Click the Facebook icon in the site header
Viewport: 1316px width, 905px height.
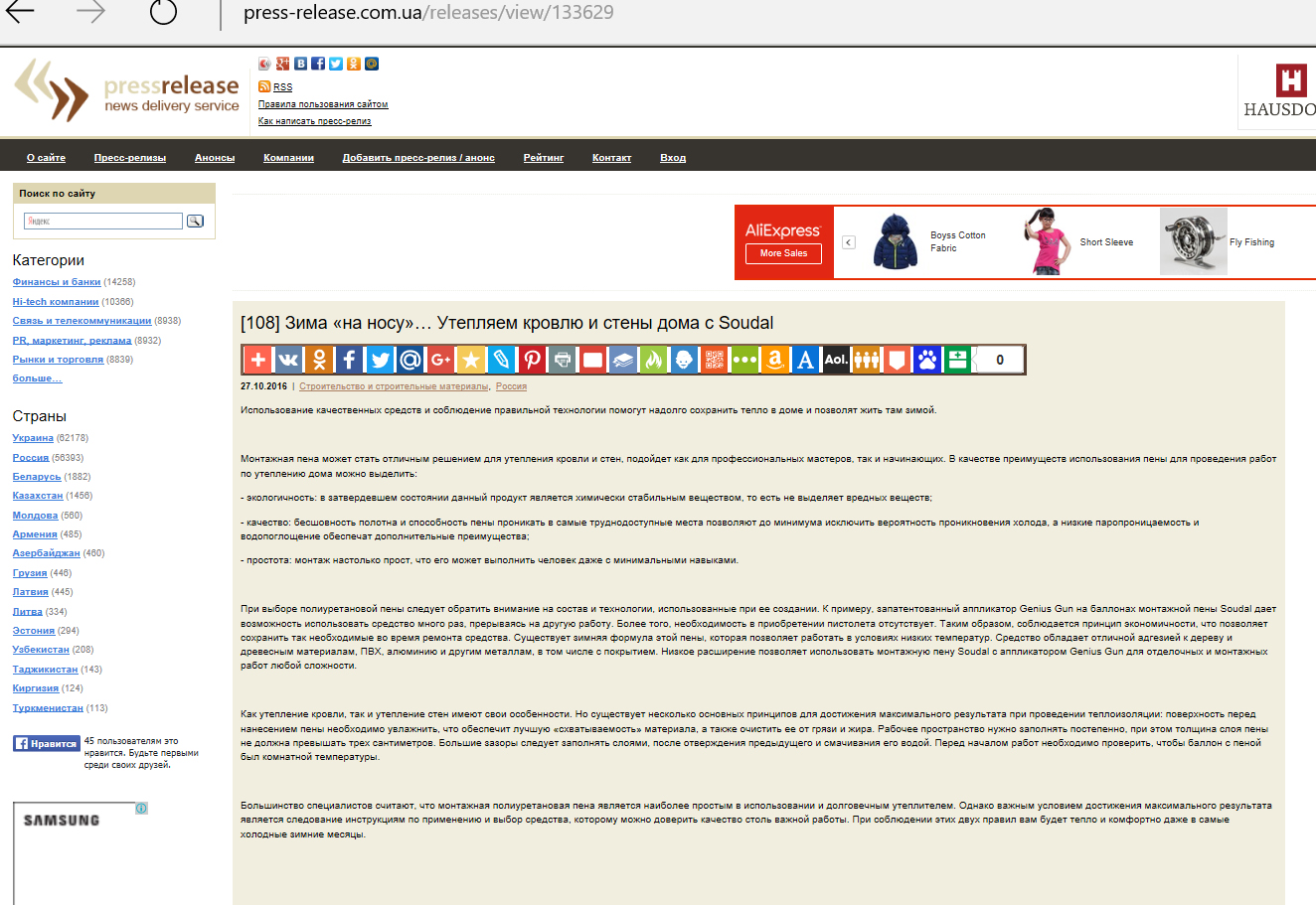tap(318, 64)
